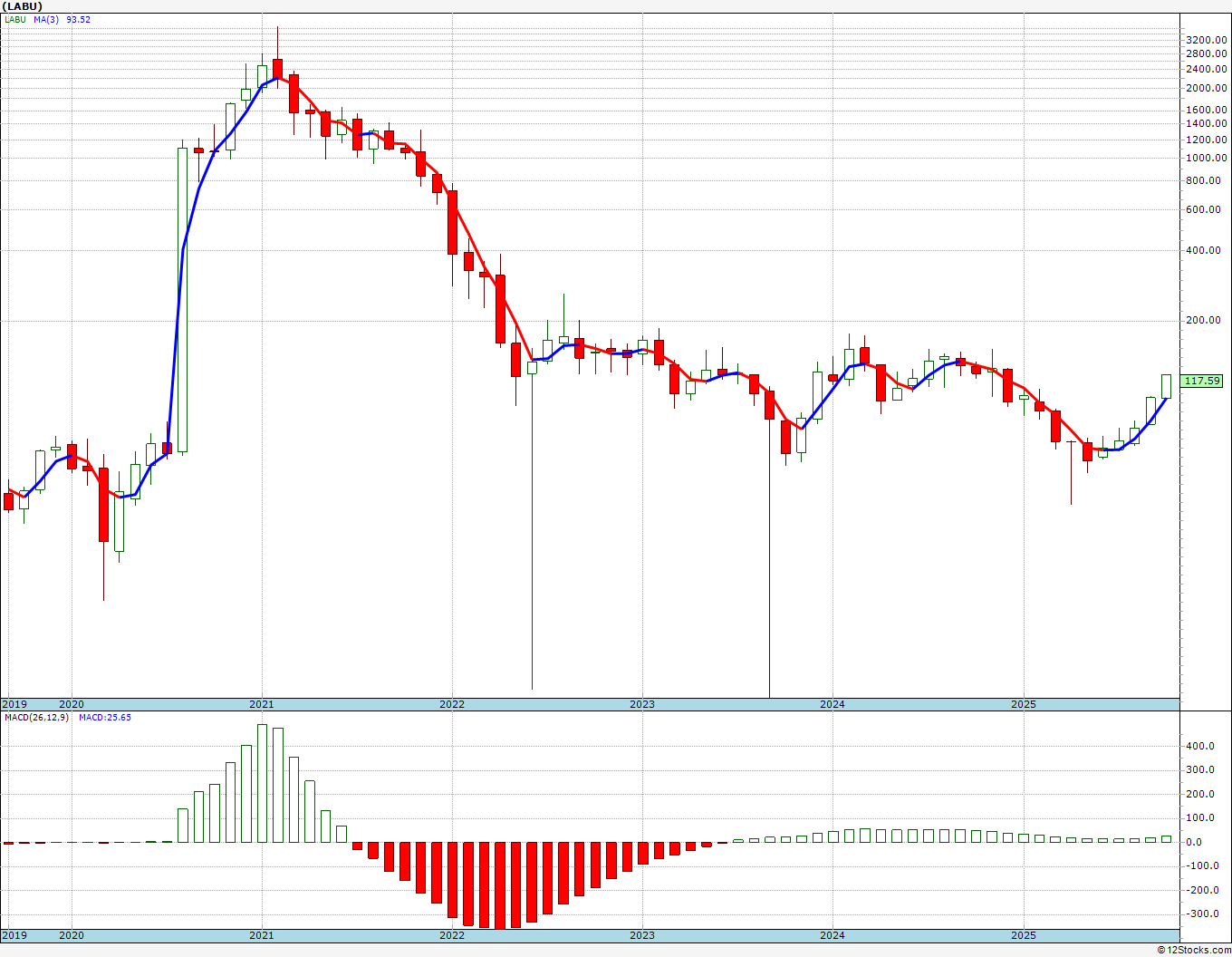Click the 200.0 MACD axis label
Viewport: 1232px width, 957px height.
(1201, 795)
